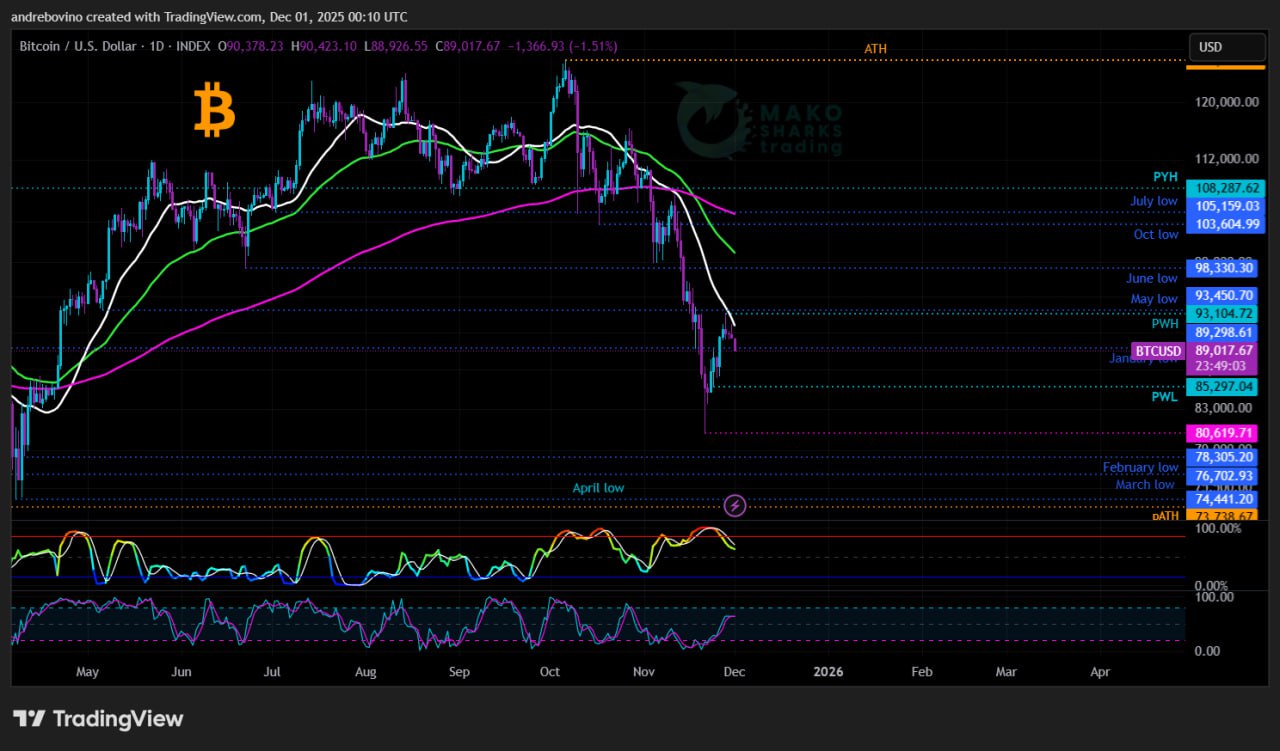Click the April low text label
Viewport: 1280px width, 751px height.
598,488
